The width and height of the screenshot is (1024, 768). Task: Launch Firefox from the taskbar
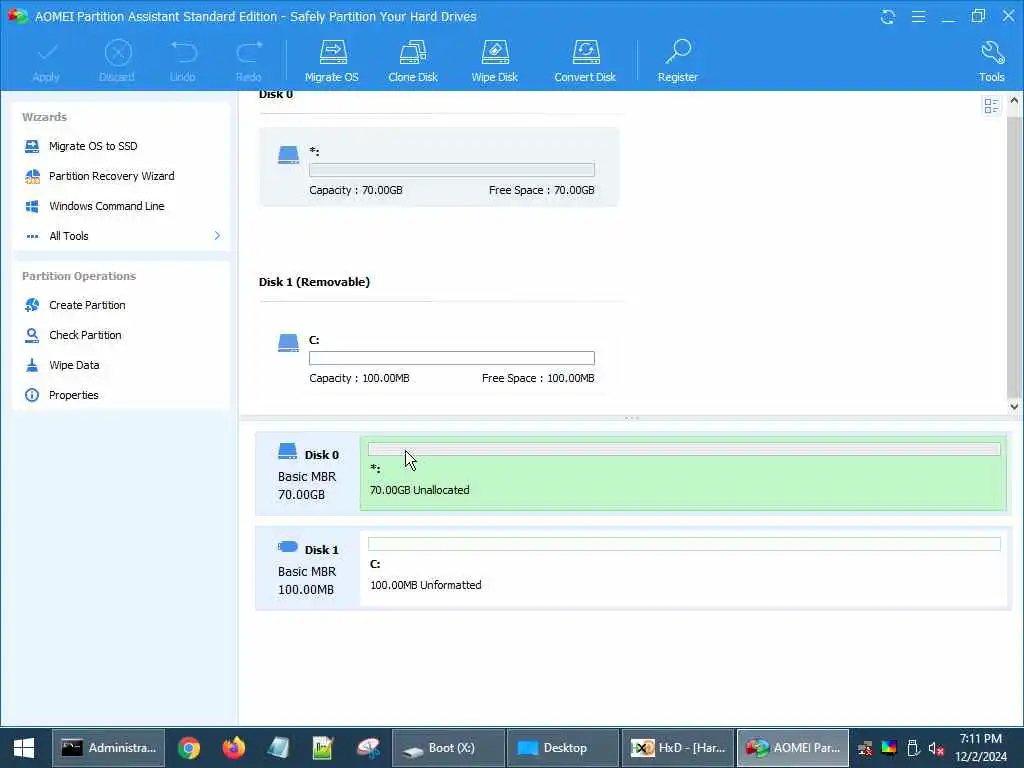(x=233, y=748)
